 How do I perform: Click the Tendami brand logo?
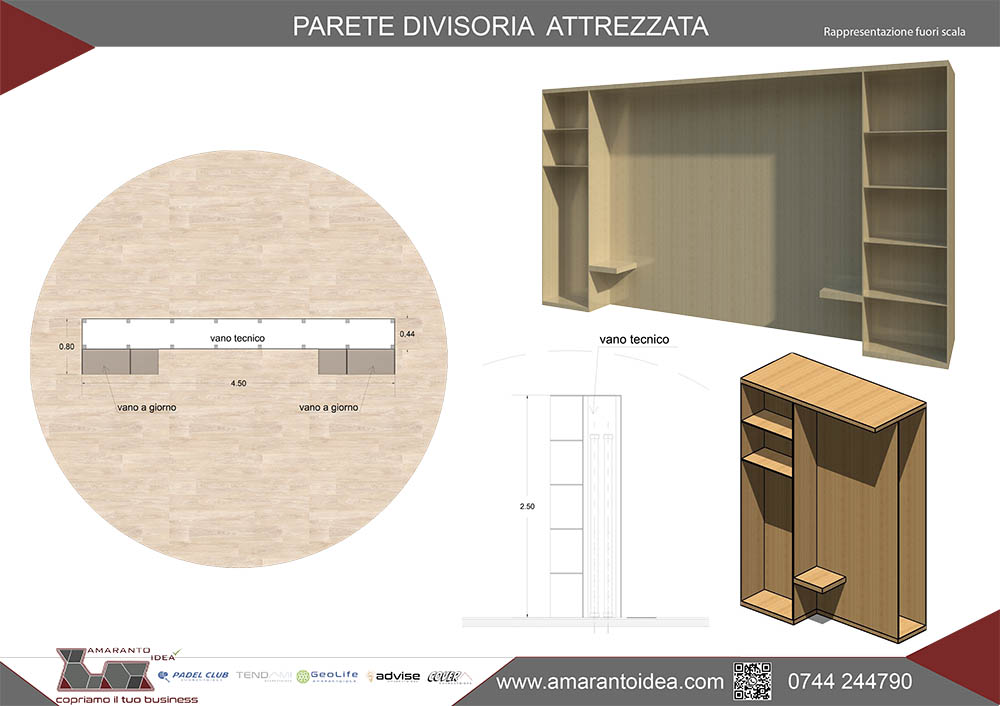pyautogui.click(x=263, y=676)
